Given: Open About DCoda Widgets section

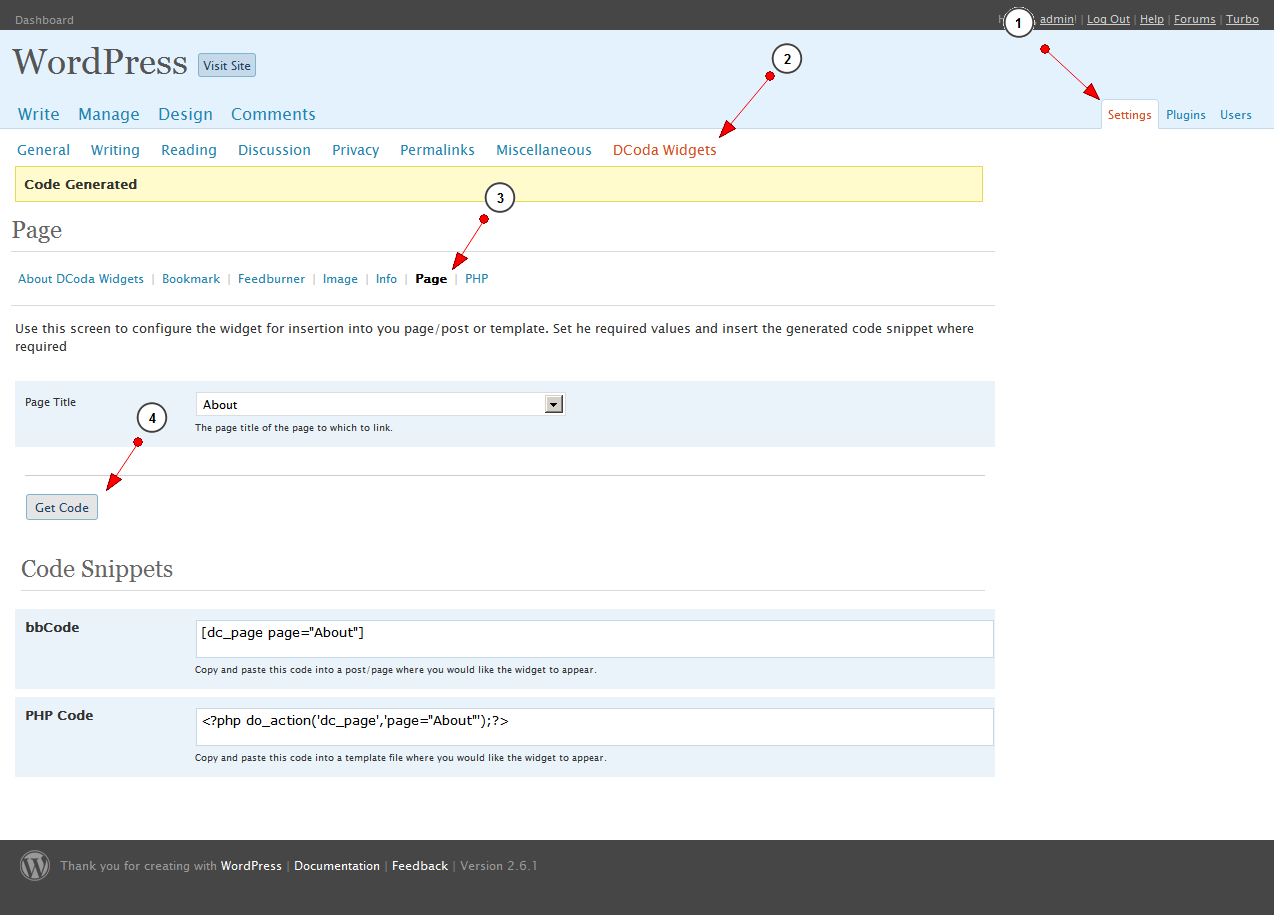Looking at the screenshot, I should [81, 279].
